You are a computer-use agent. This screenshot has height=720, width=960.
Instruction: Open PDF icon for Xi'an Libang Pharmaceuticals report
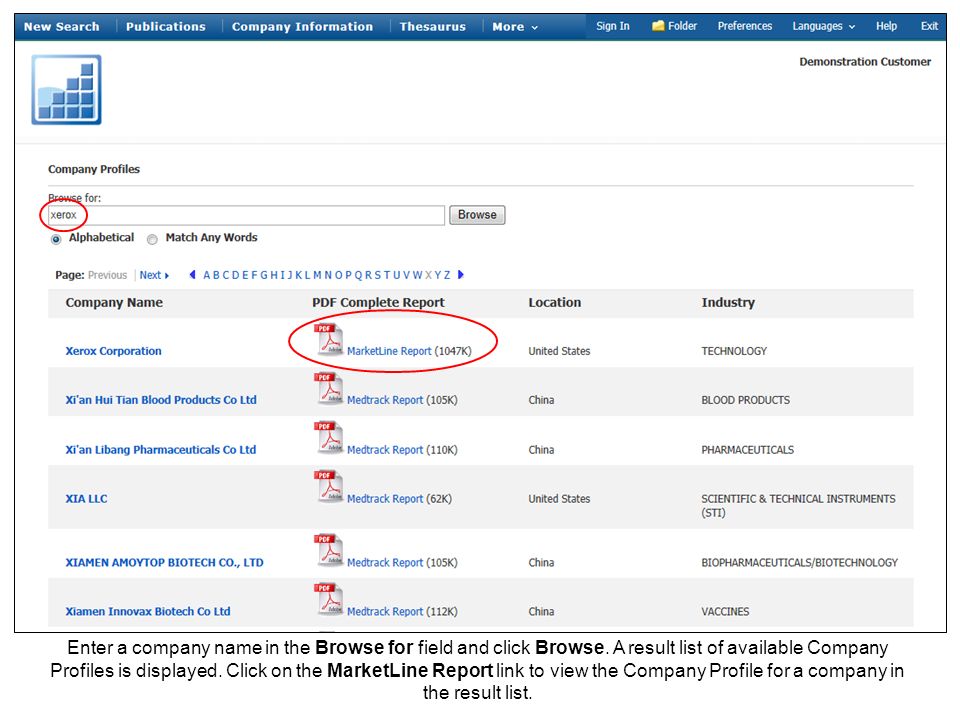[329, 438]
